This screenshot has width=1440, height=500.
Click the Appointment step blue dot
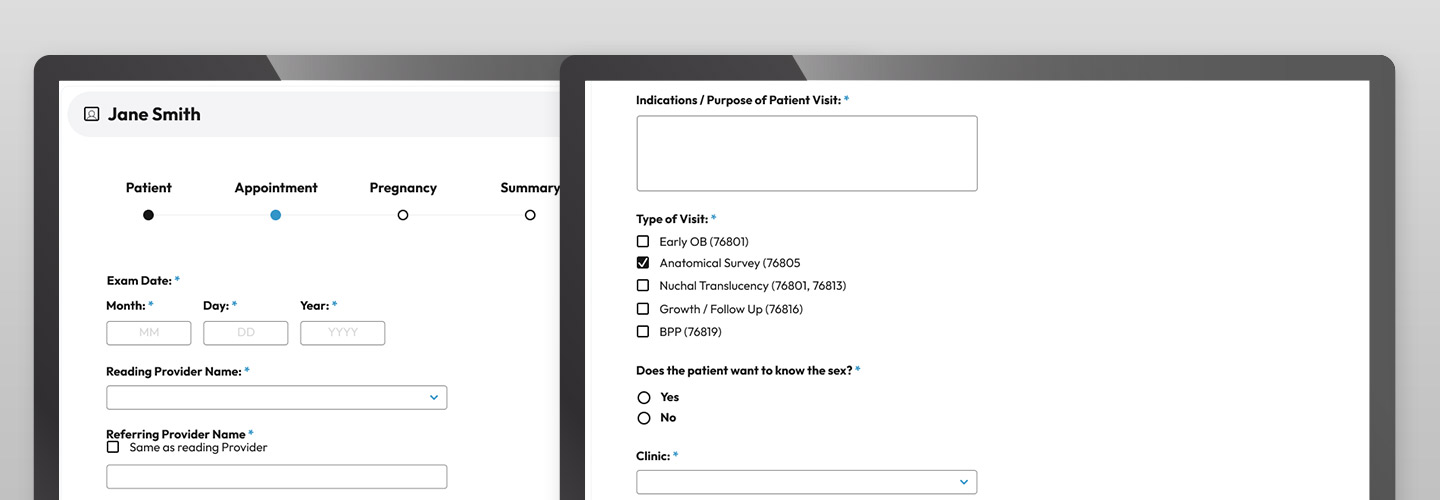point(275,215)
